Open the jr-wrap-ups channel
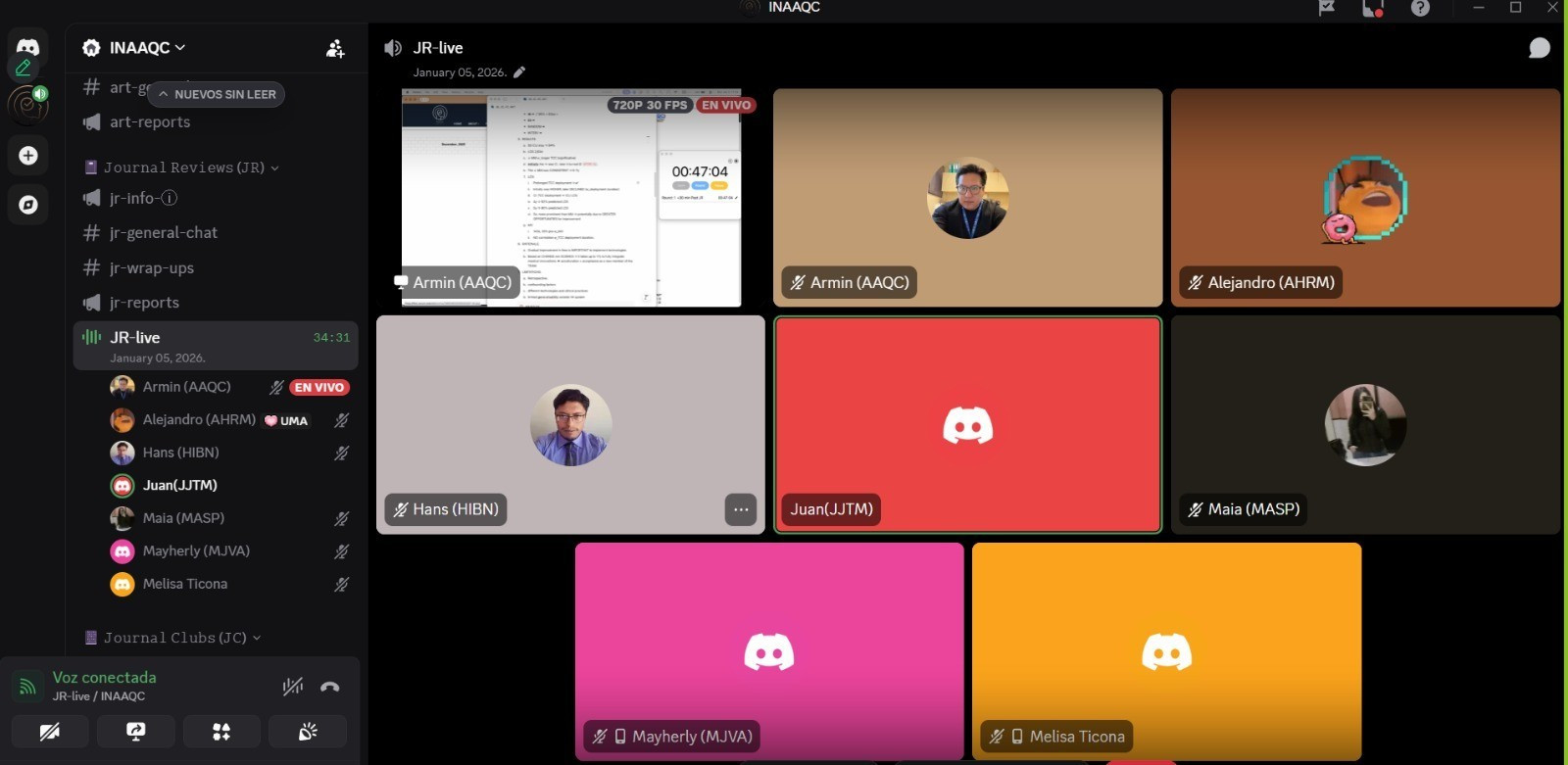The width and height of the screenshot is (1568, 765). pyautogui.click(x=152, y=268)
